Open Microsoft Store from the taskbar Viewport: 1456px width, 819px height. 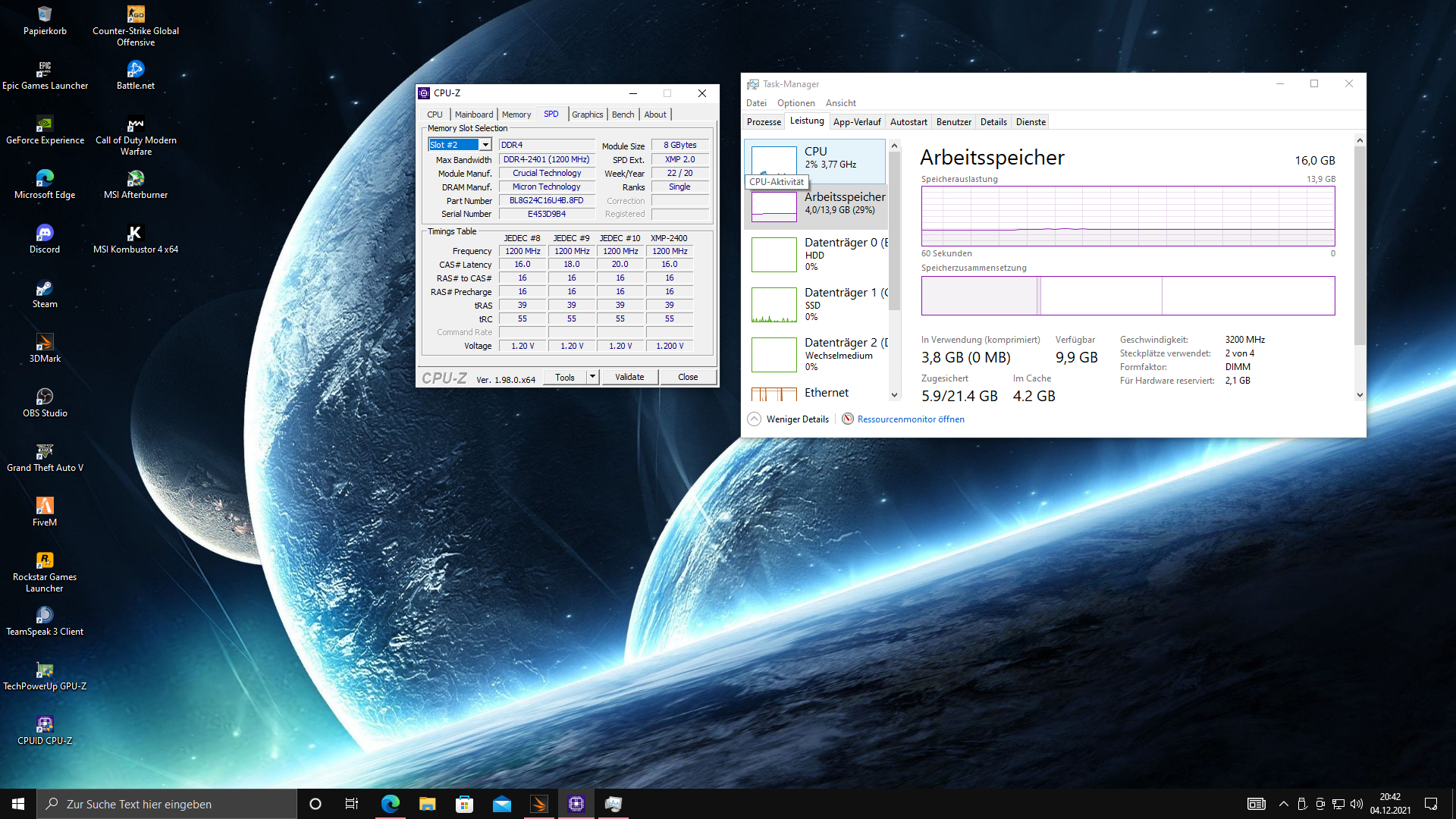click(464, 804)
